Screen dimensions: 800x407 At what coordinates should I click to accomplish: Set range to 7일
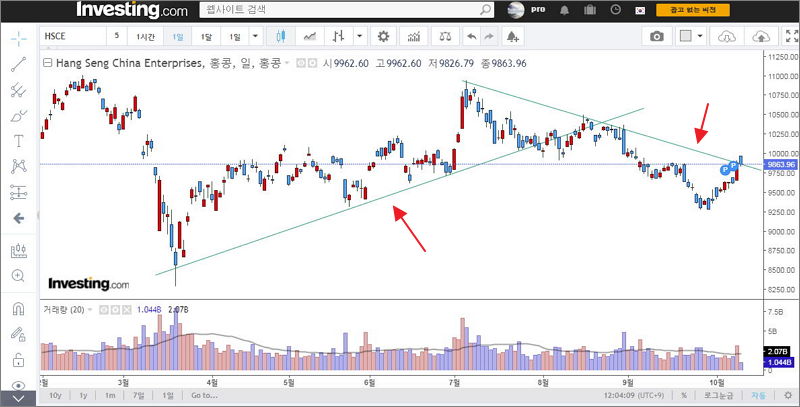click(x=138, y=395)
